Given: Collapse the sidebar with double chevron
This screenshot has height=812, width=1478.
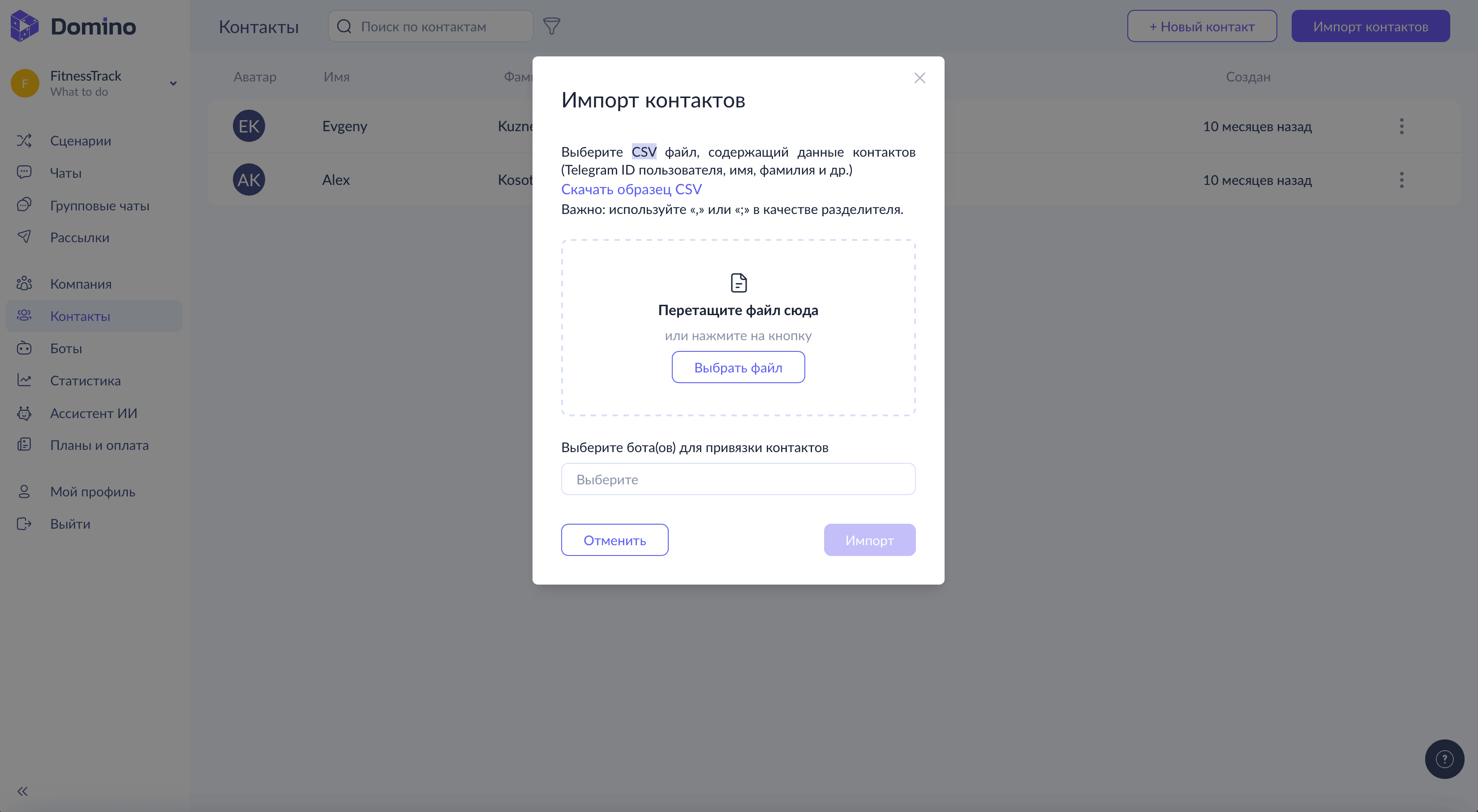Looking at the screenshot, I should (x=22, y=791).
